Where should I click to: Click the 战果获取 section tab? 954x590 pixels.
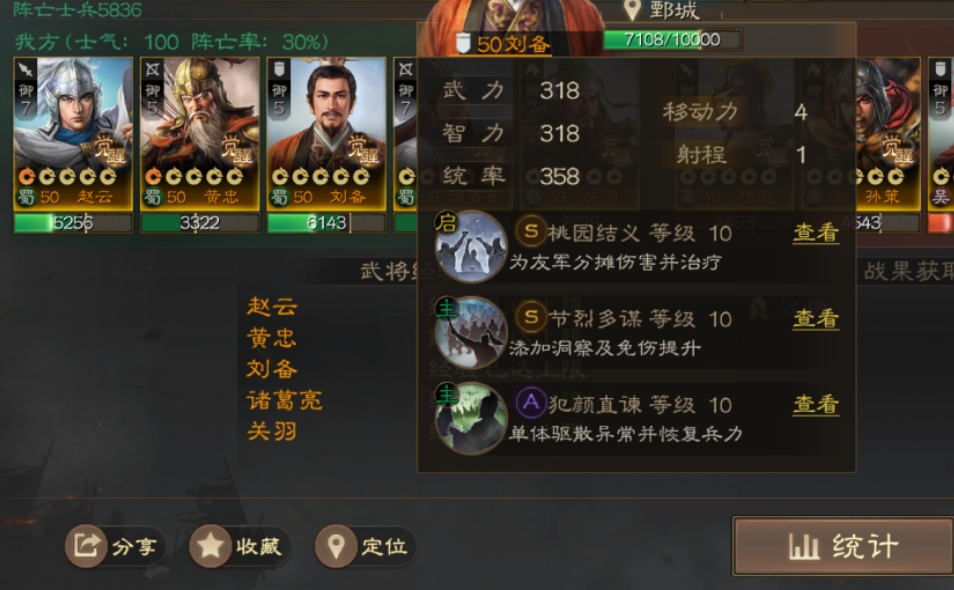coord(908,271)
